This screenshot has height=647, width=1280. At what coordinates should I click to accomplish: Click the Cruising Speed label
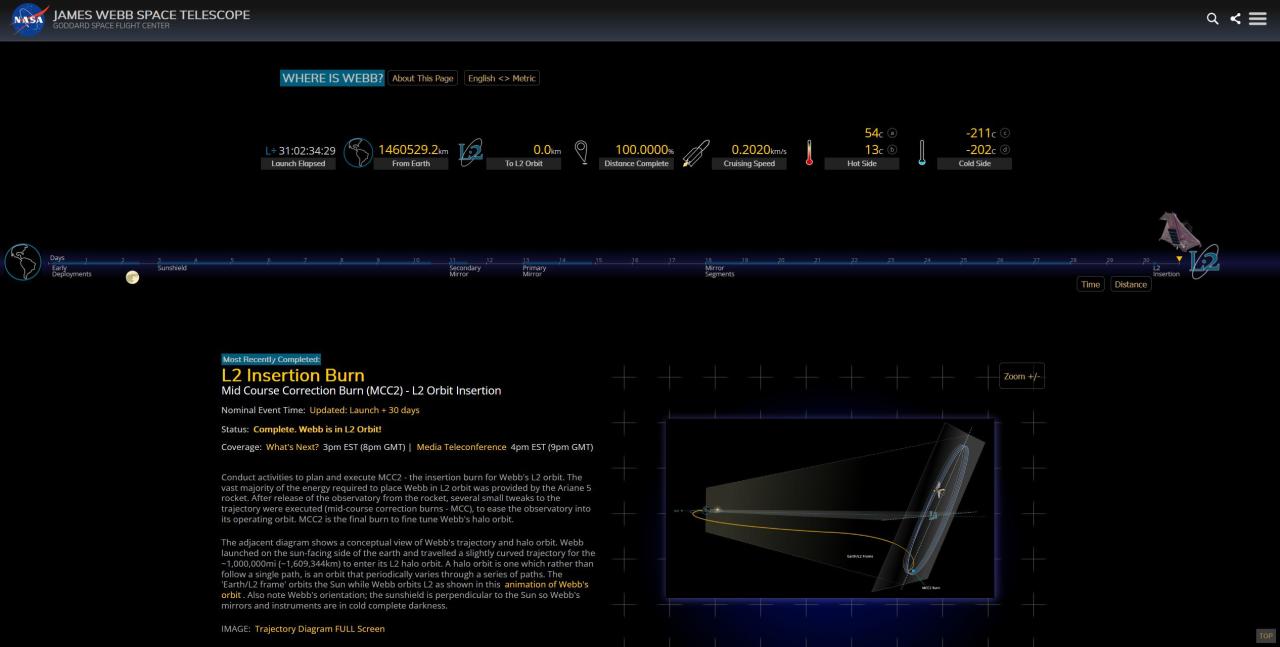coord(749,164)
